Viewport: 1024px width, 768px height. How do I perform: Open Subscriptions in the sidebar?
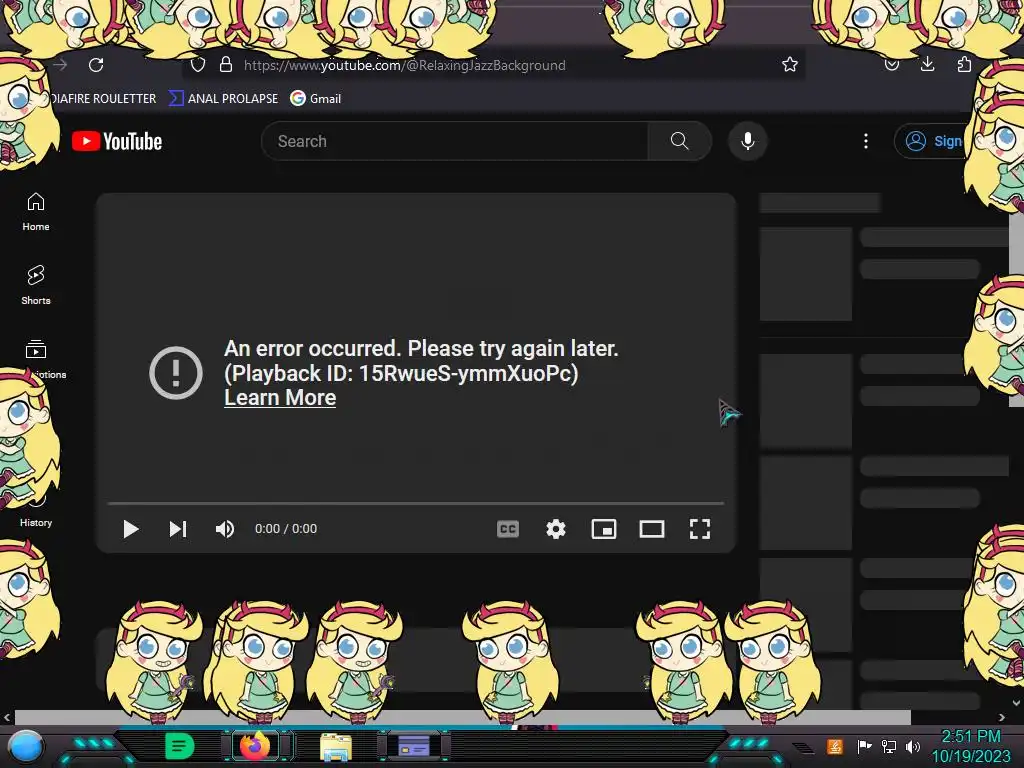(x=36, y=359)
